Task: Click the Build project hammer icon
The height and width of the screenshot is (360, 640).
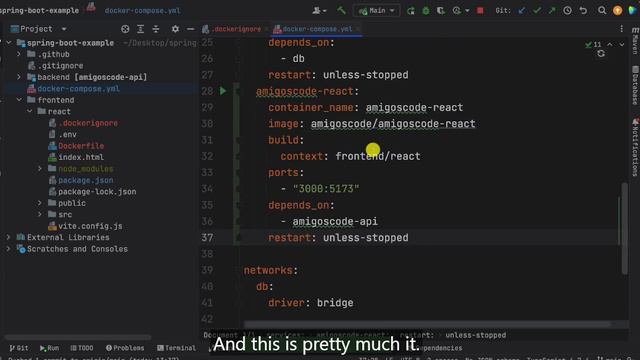Action: point(341,11)
